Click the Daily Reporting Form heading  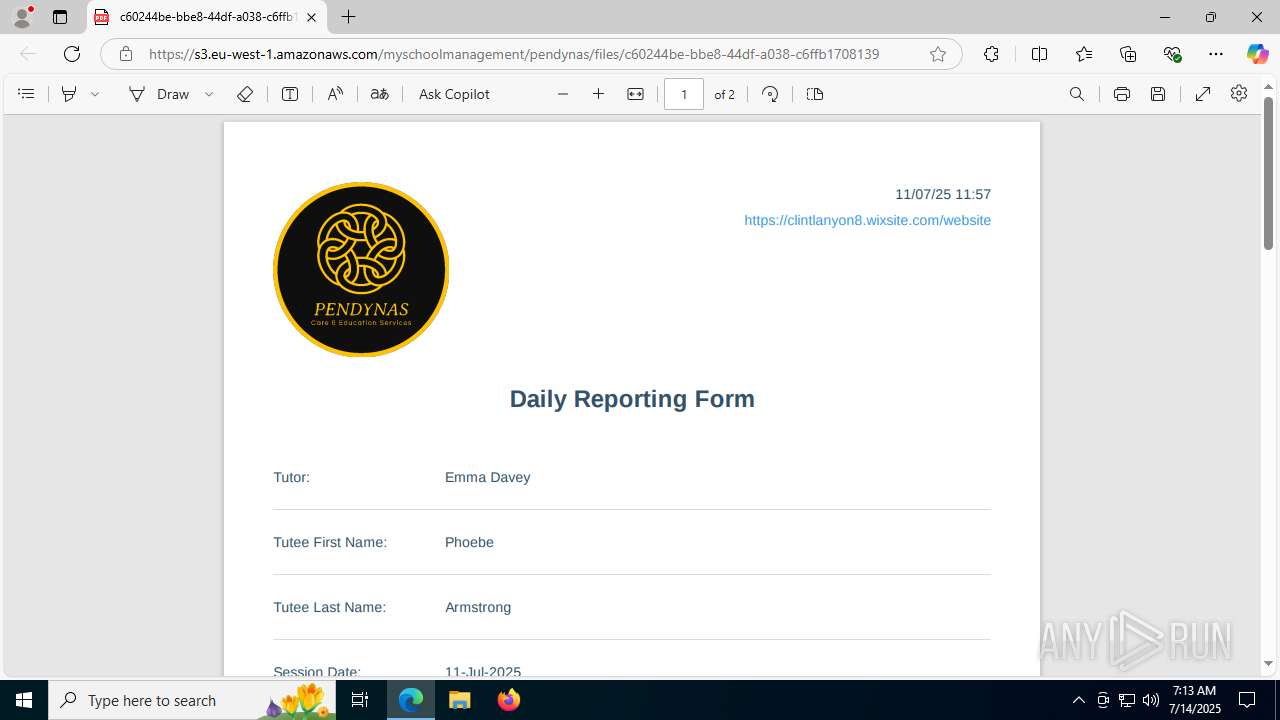pos(632,399)
